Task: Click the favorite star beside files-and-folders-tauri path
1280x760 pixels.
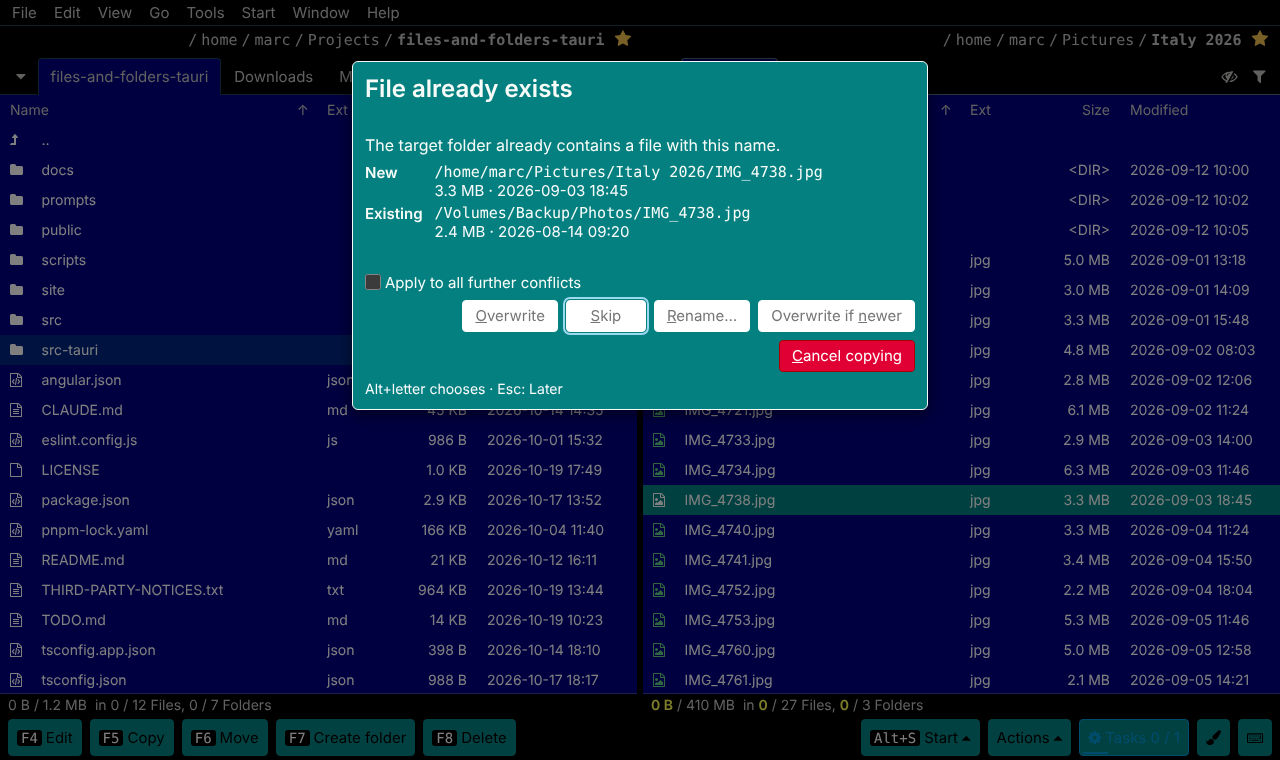Action: point(623,39)
